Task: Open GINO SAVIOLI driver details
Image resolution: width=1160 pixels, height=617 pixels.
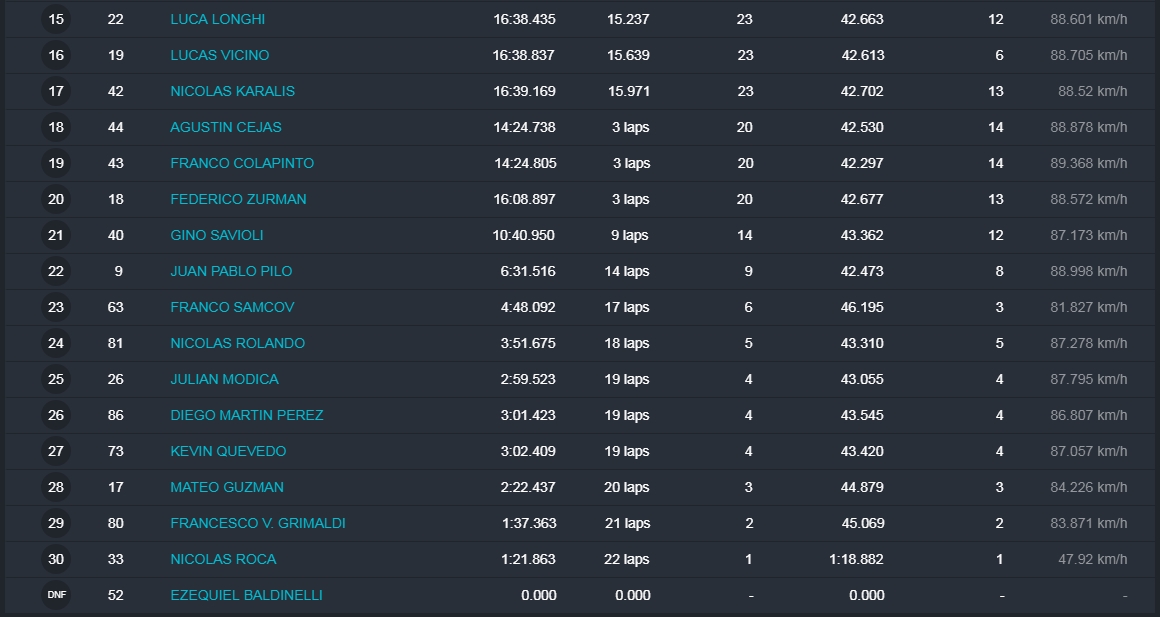Action: [x=217, y=235]
